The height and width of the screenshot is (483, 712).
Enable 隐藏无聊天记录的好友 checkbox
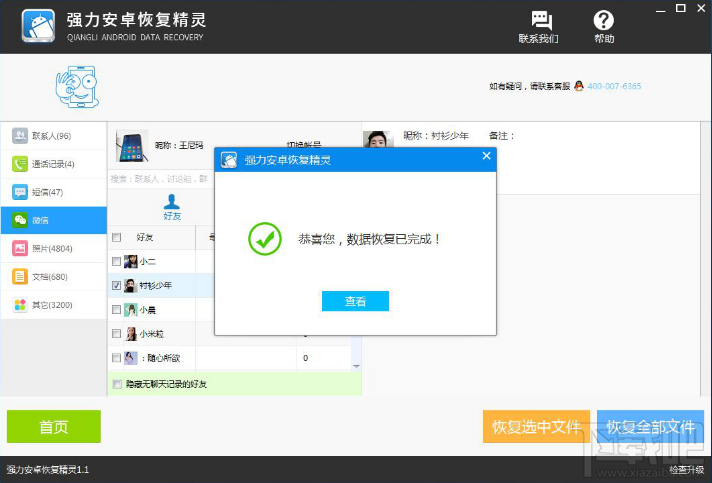pos(117,384)
